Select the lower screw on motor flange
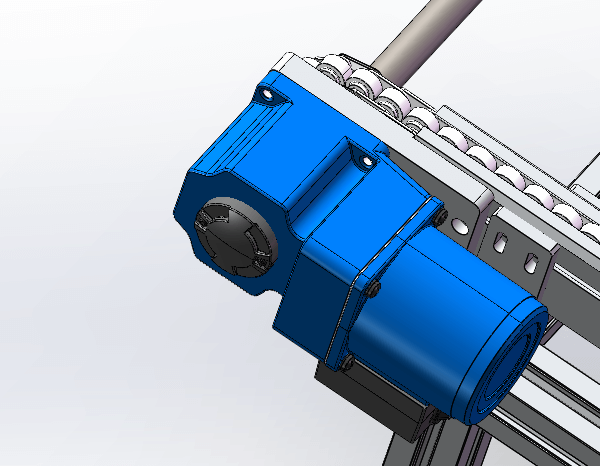This screenshot has height=466, width=600. pos(349,362)
